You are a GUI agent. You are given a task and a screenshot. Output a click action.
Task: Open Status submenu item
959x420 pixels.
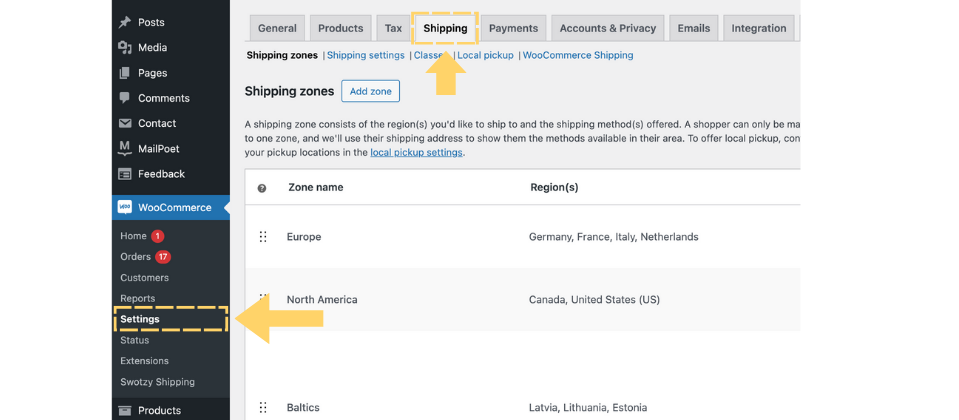tap(135, 340)
